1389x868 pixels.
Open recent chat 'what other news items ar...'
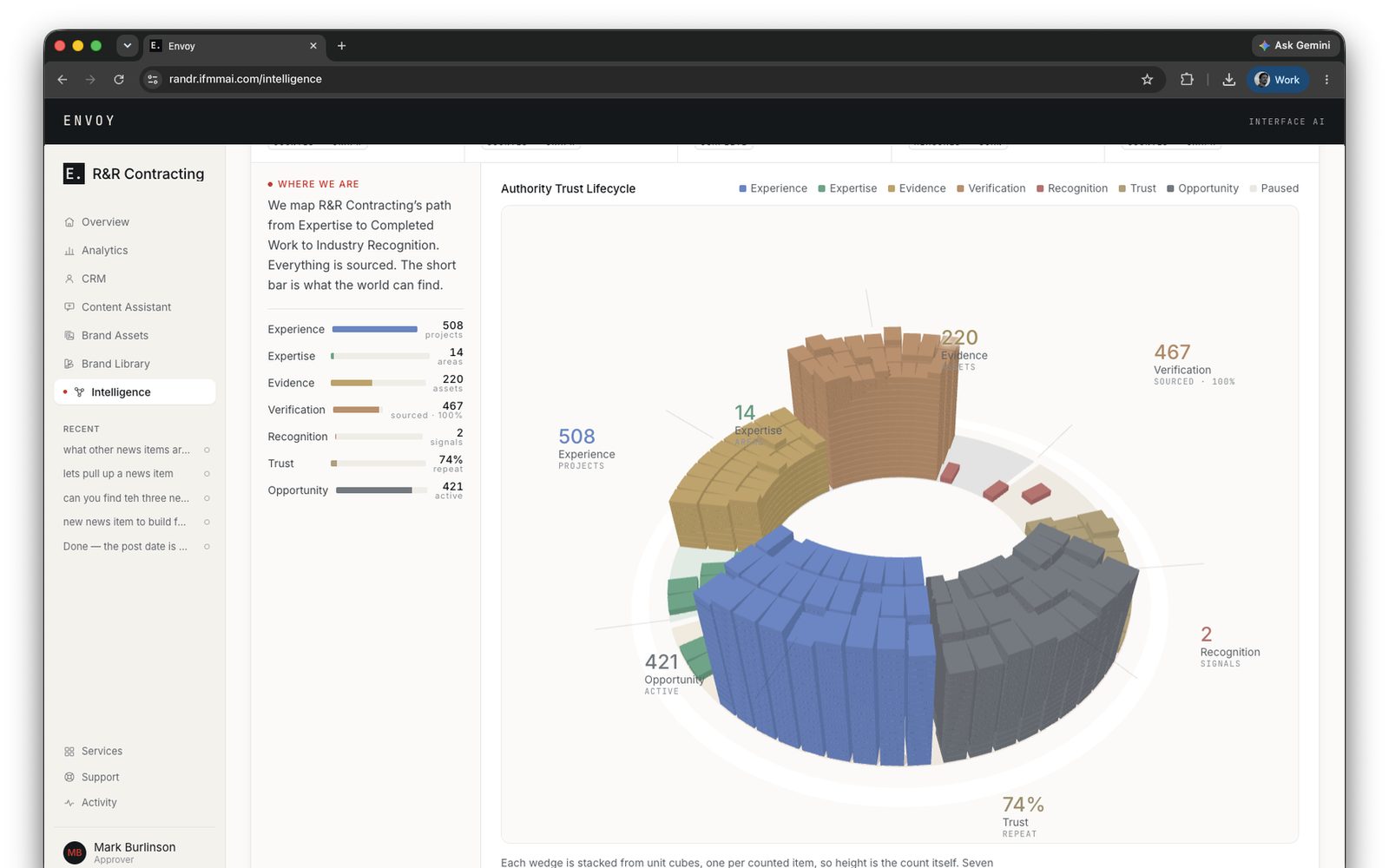pyautogui.click(x=135, y=450)
